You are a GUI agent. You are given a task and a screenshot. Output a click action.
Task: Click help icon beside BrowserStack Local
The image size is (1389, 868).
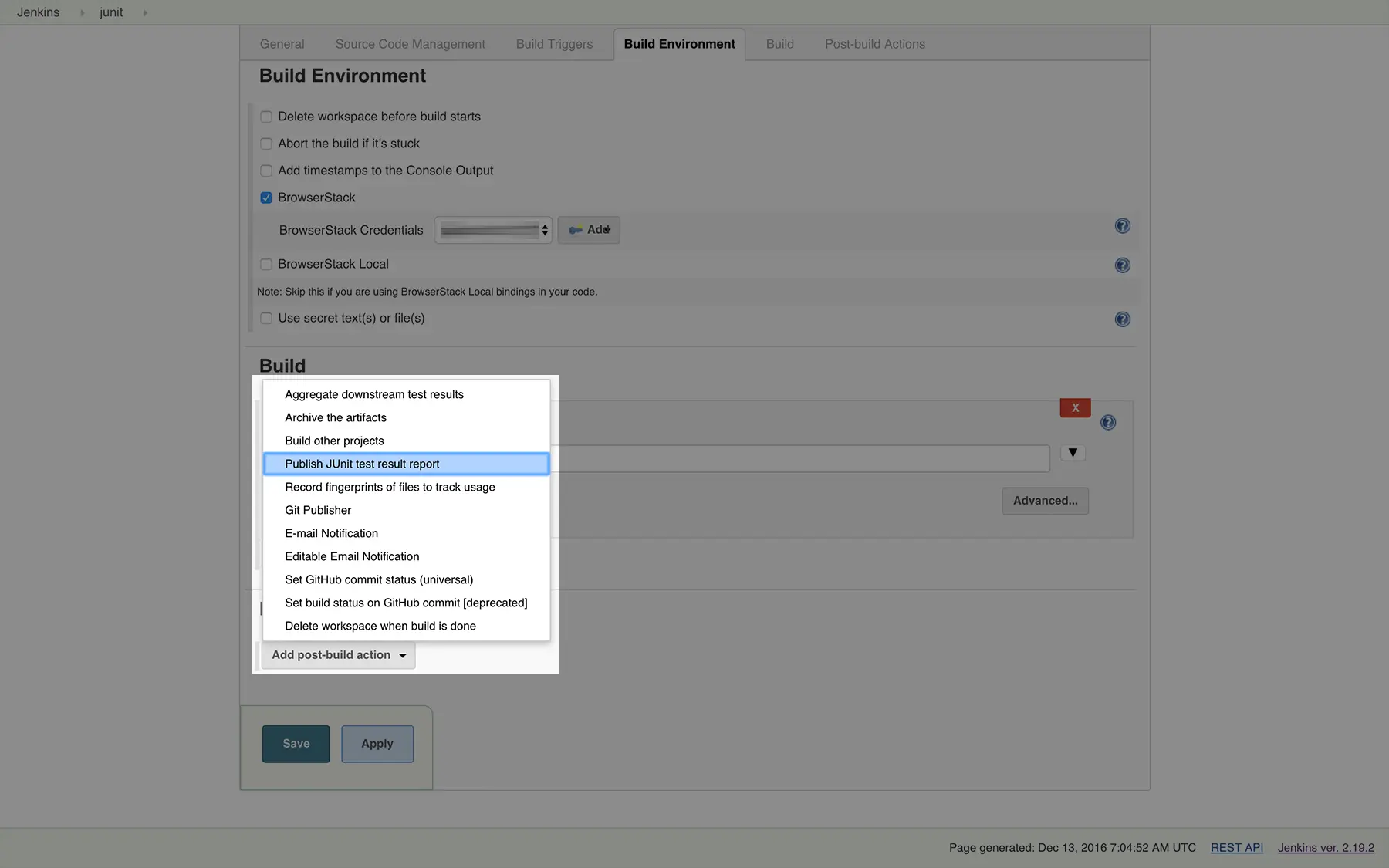1122,265
